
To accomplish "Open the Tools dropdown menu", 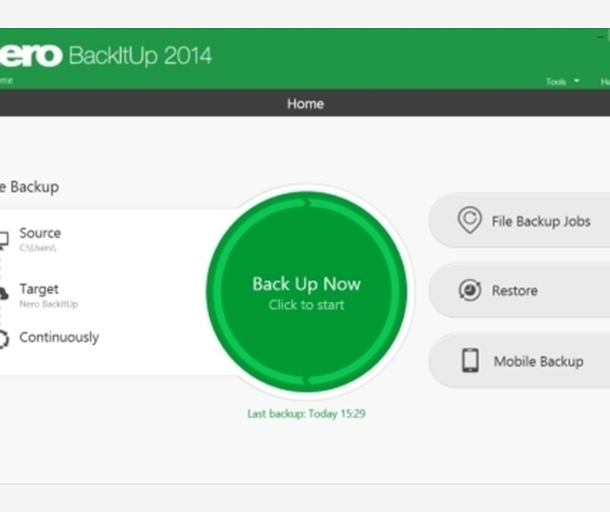I will 555,82.
